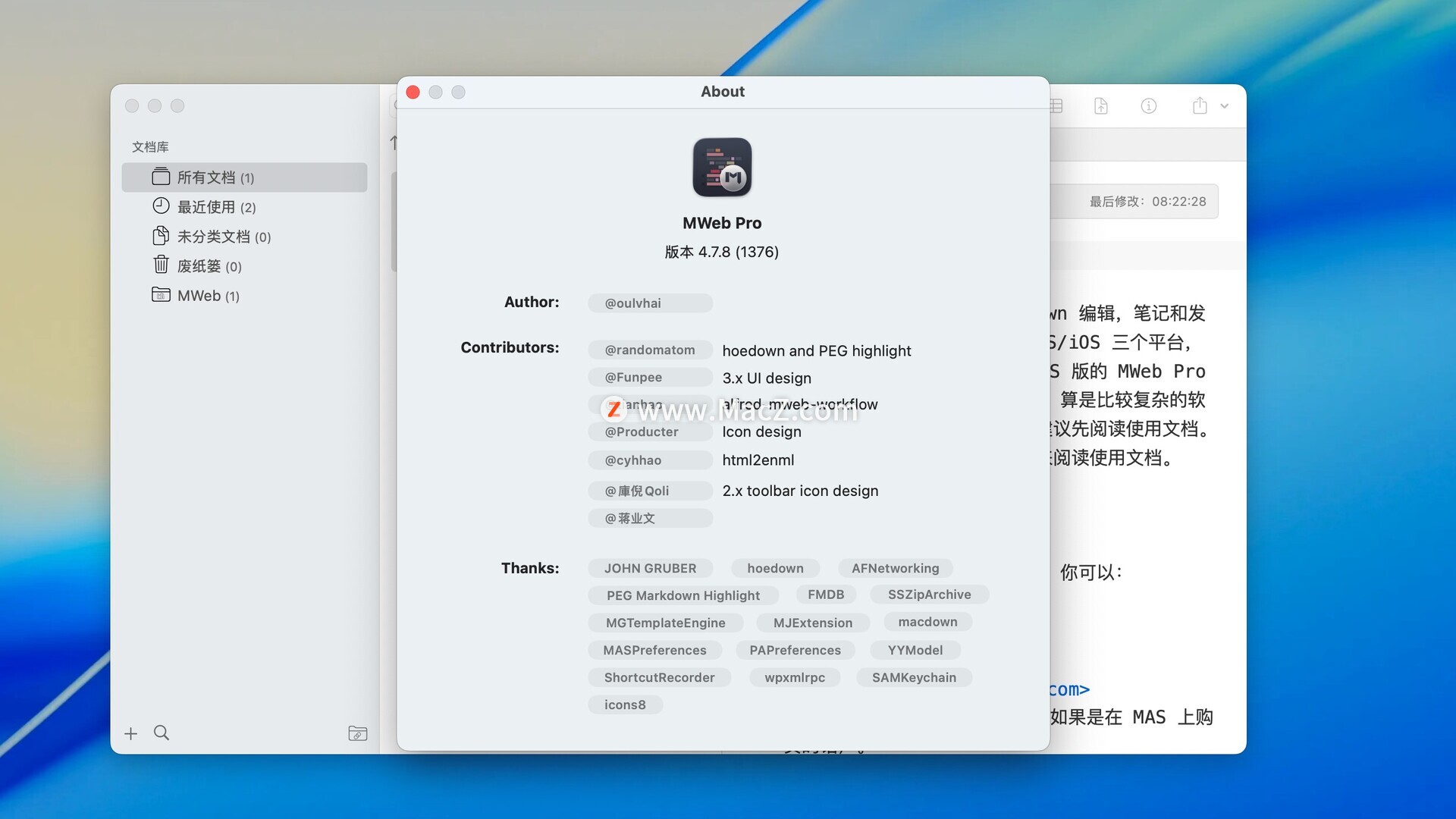Select 未分类文档 in the sidebar

[224, 237]
